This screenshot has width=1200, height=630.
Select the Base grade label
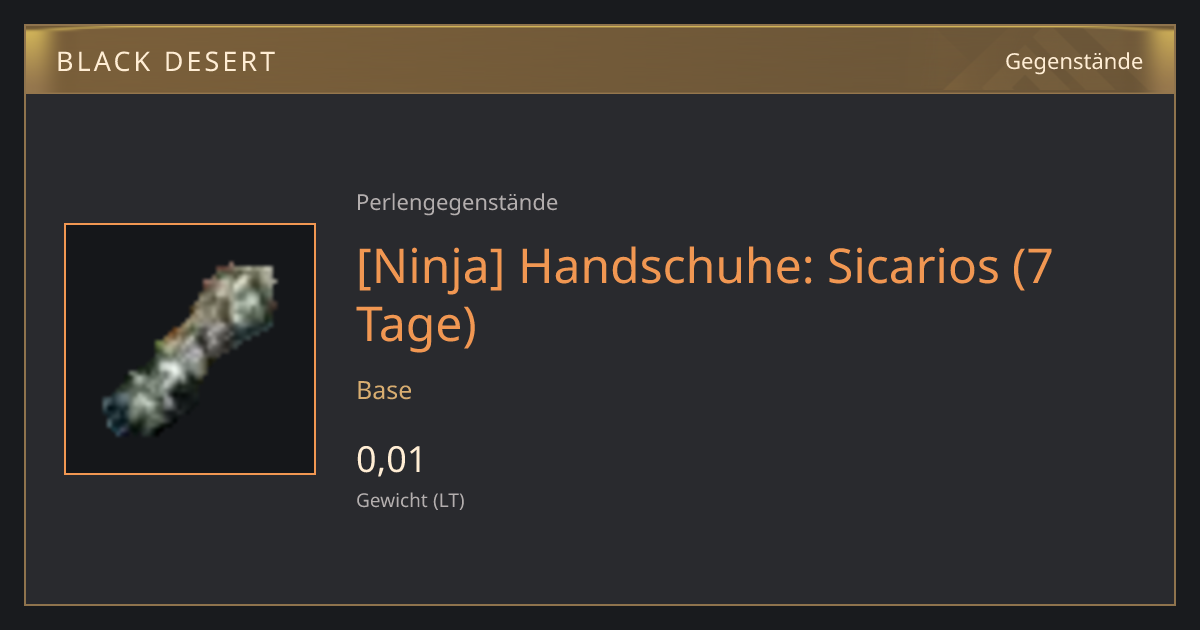pyautogui.click(x=384, y=390)
